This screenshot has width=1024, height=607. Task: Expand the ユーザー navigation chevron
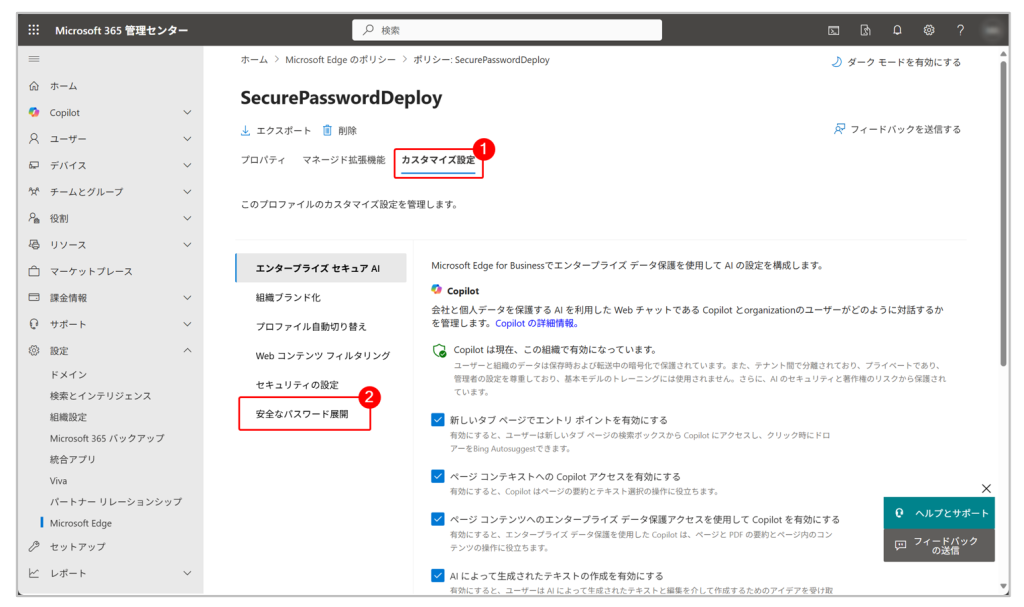click(x=187, y=139)
